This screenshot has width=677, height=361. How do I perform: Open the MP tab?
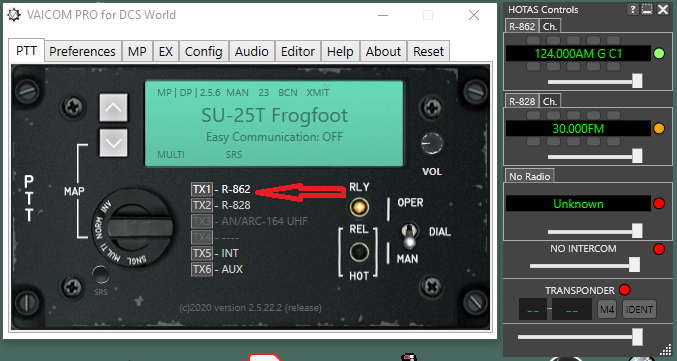(137, 51)
